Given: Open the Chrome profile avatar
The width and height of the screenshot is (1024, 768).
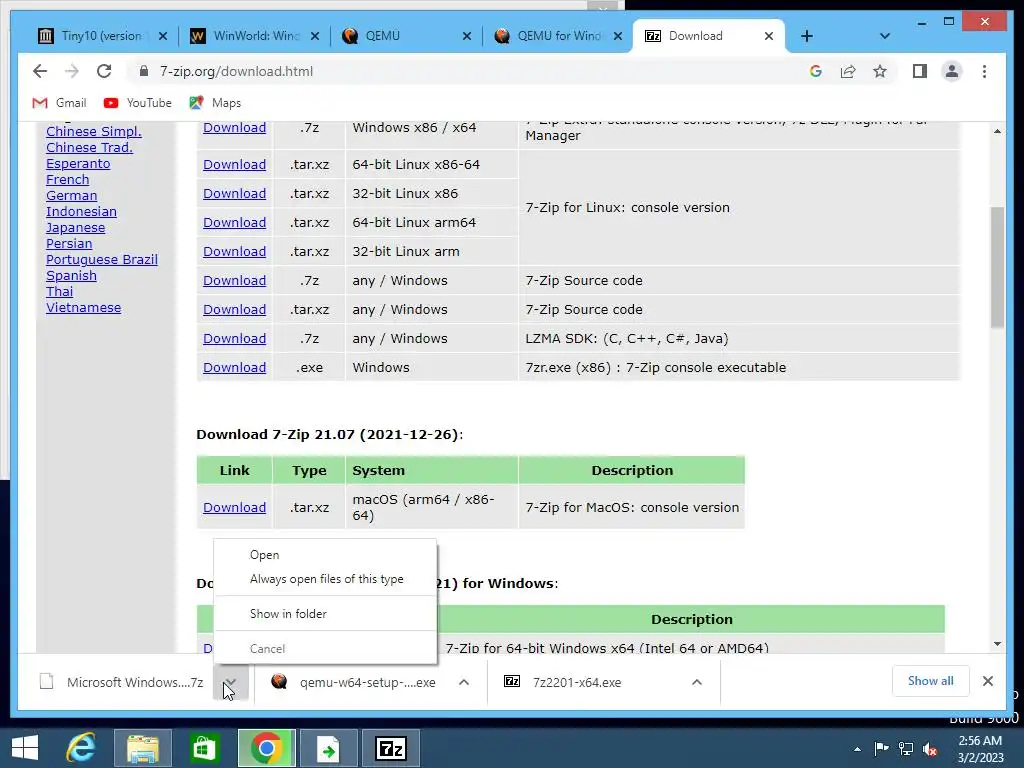Looking at the screenshot, I should [x=952, y=71].
